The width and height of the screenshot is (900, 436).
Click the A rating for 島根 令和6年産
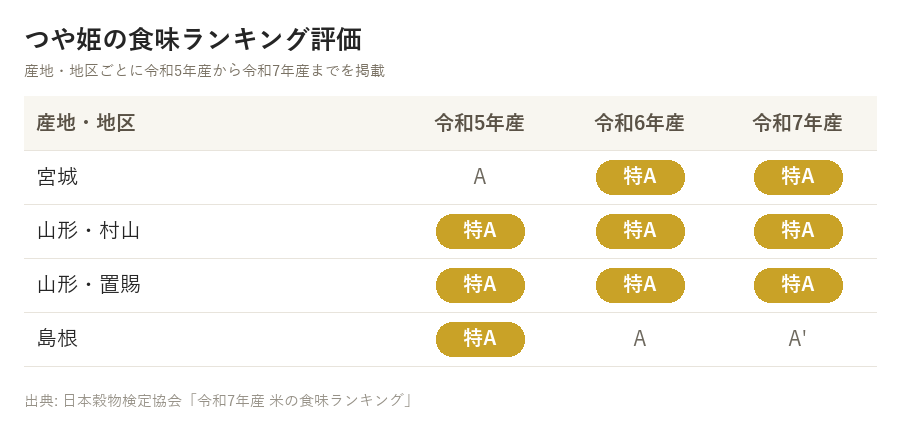(640, 339)
